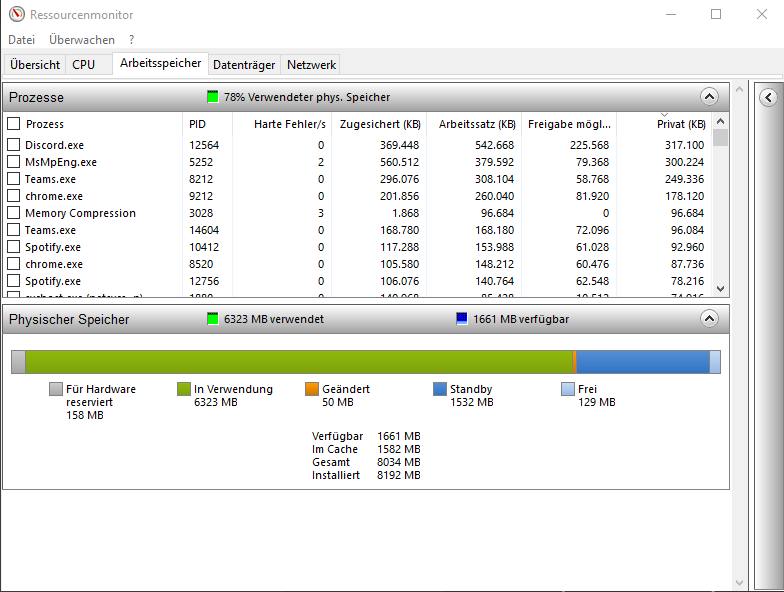Viewport: 784px width, 592px height.
Task: Sort by Freigabe mögl... column header
Action: pyautogui.click(x=569, y=124)
